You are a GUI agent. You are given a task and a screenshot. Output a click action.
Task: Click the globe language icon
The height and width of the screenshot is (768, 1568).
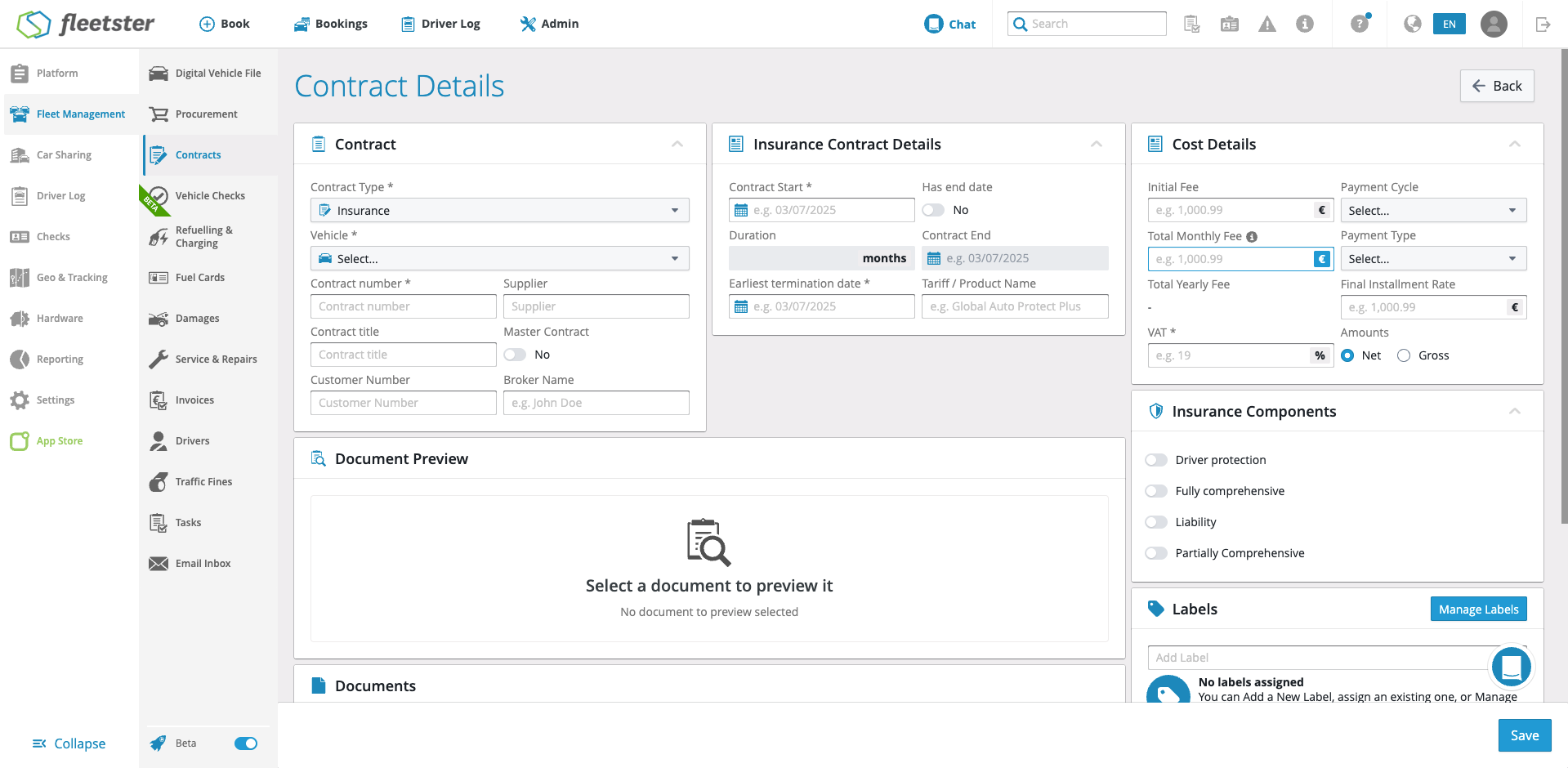[x=1413, y=24]
